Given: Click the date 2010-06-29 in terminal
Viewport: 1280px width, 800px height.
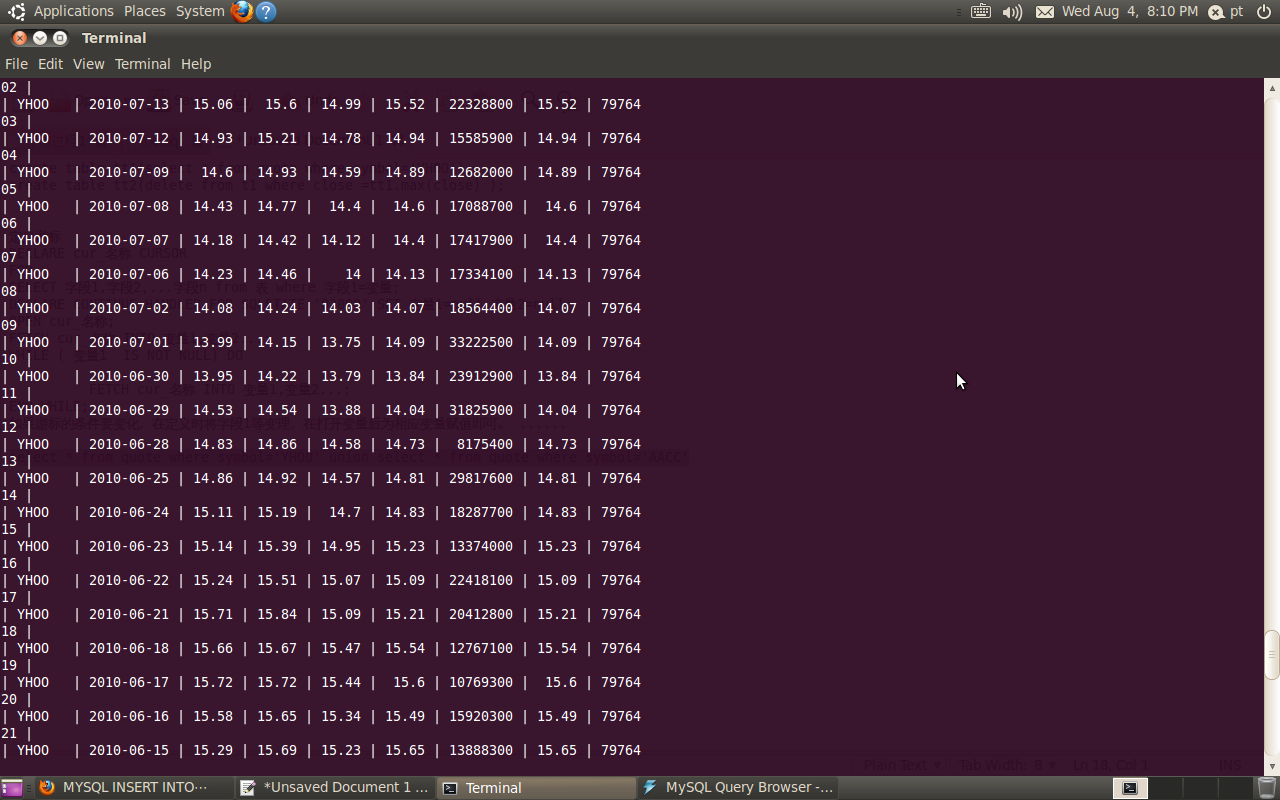Looking at the screenshot, I should [x=129, y=410].
